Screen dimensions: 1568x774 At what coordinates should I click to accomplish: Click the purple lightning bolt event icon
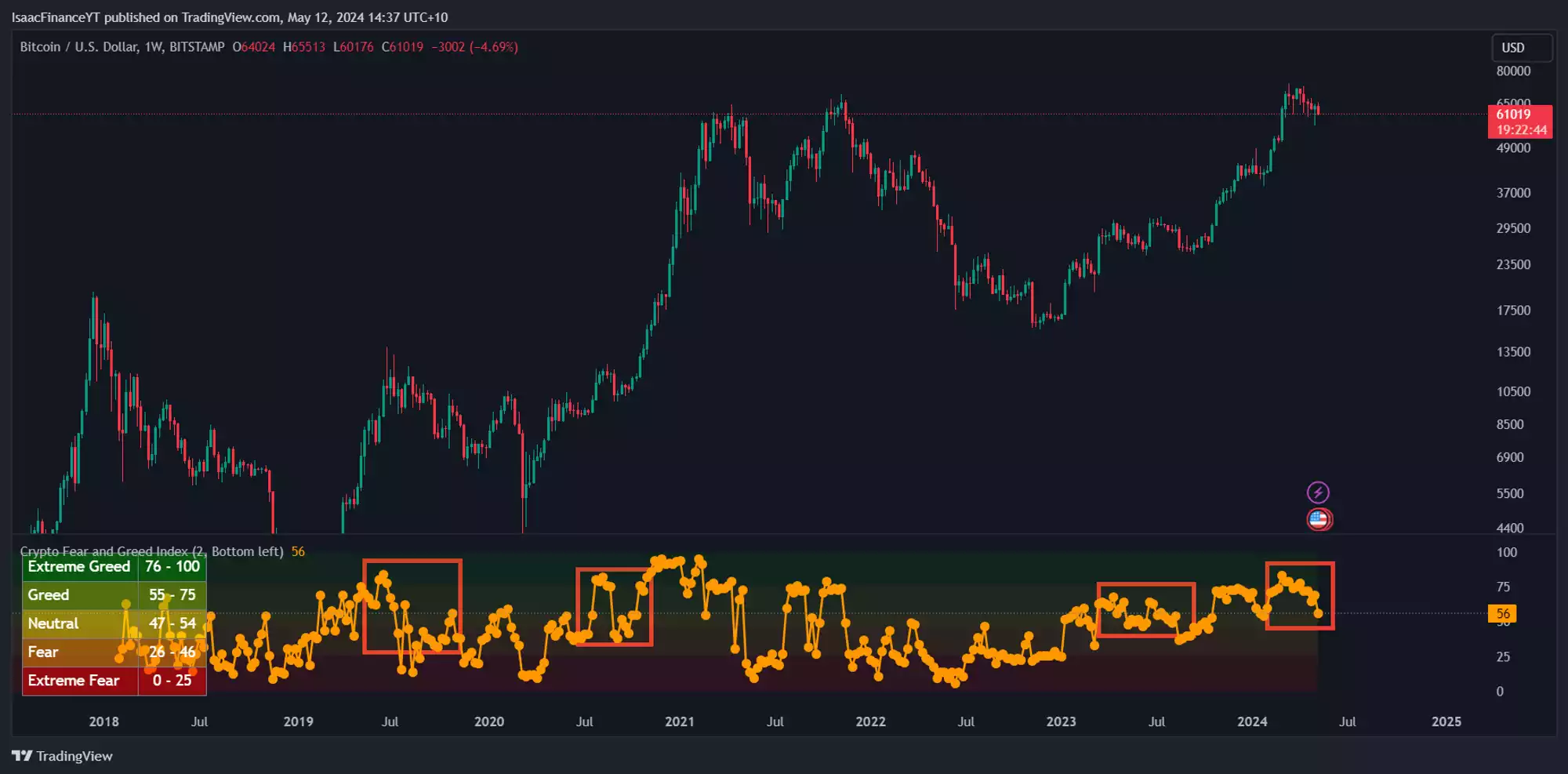(x=1318, y=492)
